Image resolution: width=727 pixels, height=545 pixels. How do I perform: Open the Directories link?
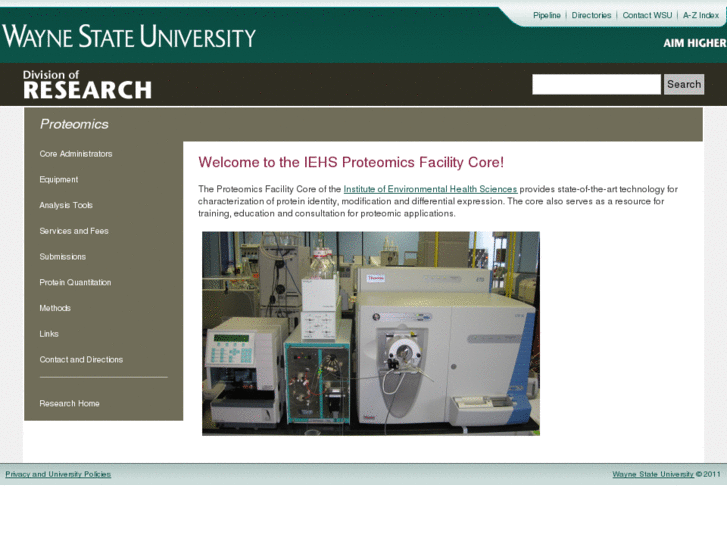click(591, 15)
